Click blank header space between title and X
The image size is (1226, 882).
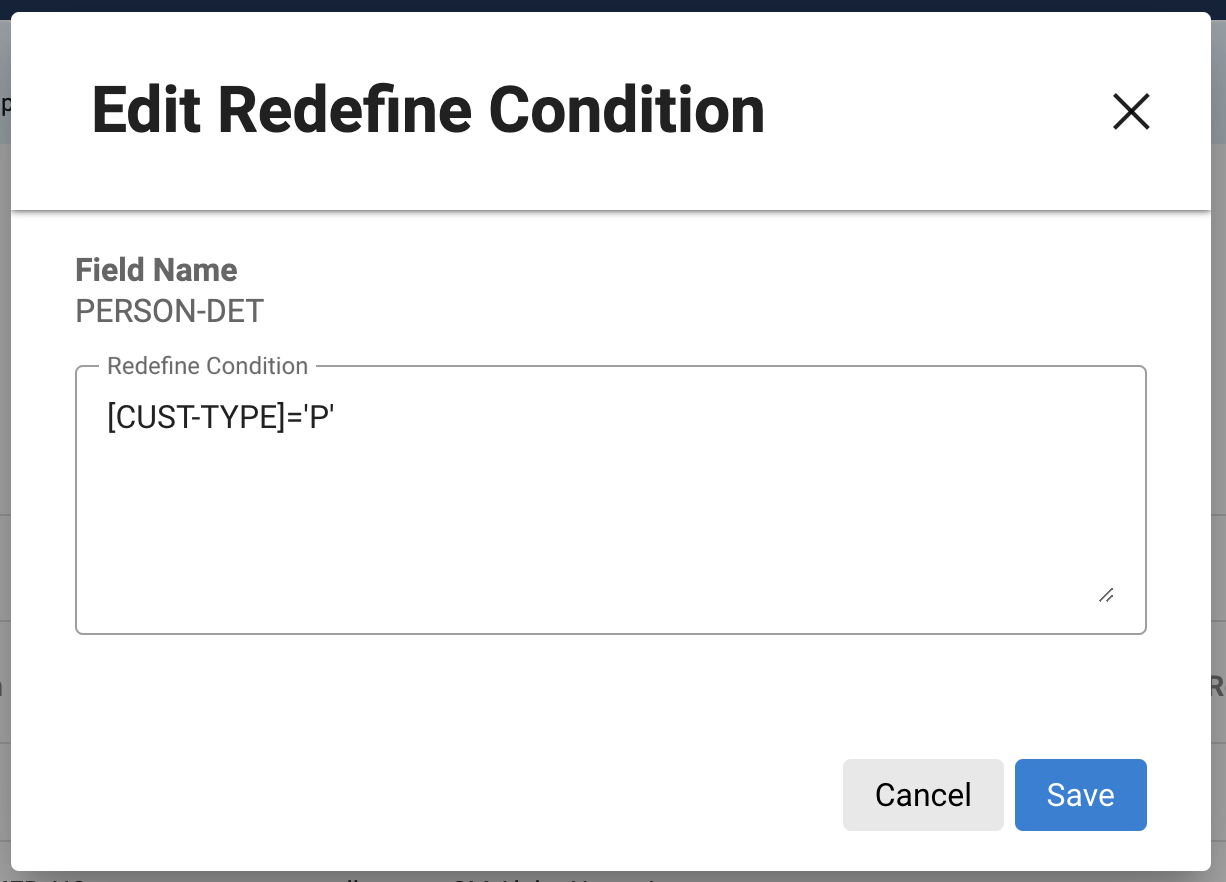930,110
